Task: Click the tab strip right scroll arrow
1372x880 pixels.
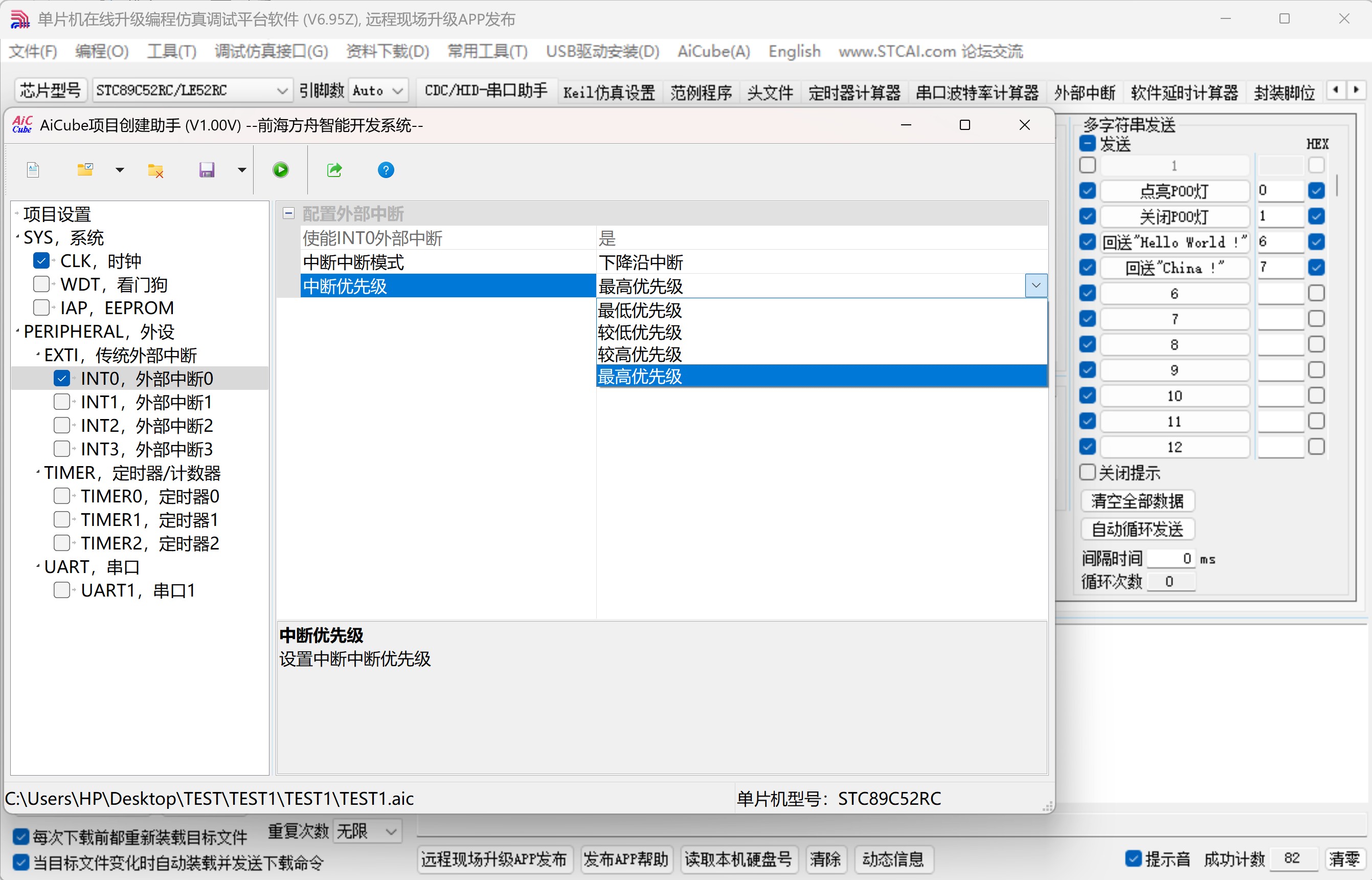Action: [x=1356, y=90]
